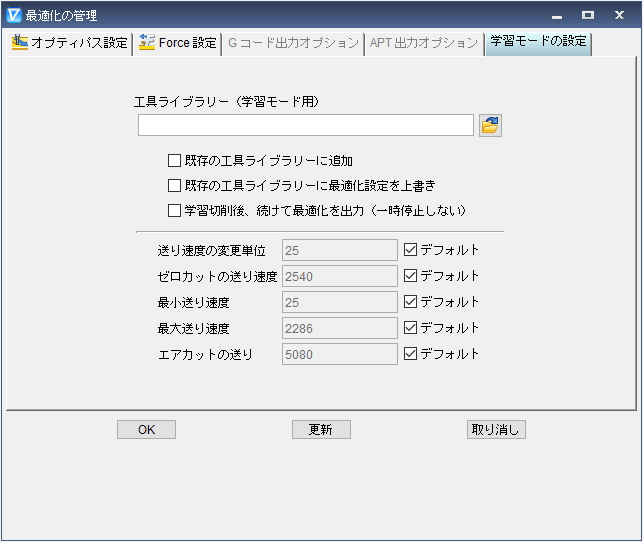This screenshot has height=542, width=643.
Task: Enable 既存の工具ライブラリーに追加 checkbox
Action: (175, 160)
